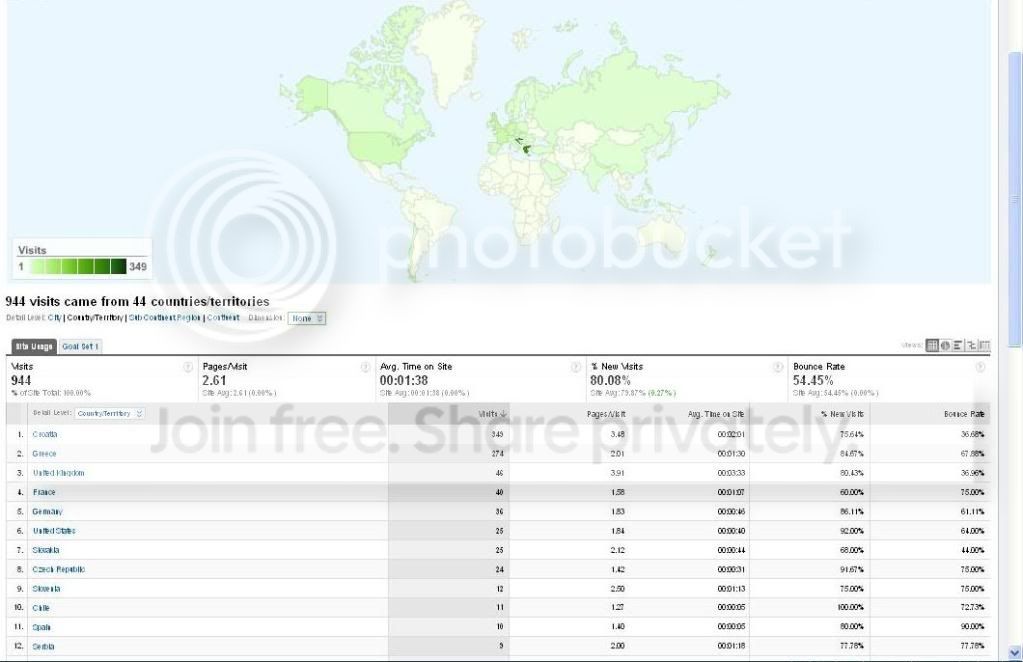Click the 80.08% new visits value
This screenshot has height=662, width=1023.
click(x=610, y=380)
